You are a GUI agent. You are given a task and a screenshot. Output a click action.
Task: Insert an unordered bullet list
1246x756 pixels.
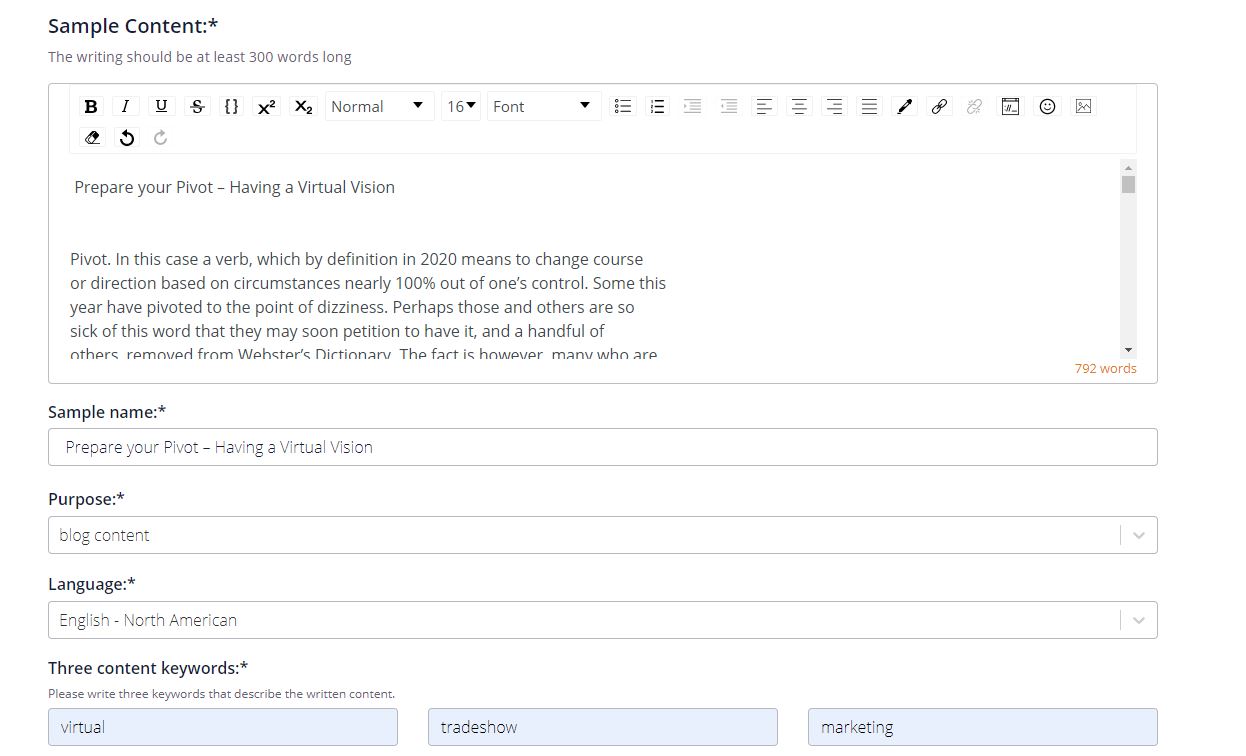click(623, 106)
